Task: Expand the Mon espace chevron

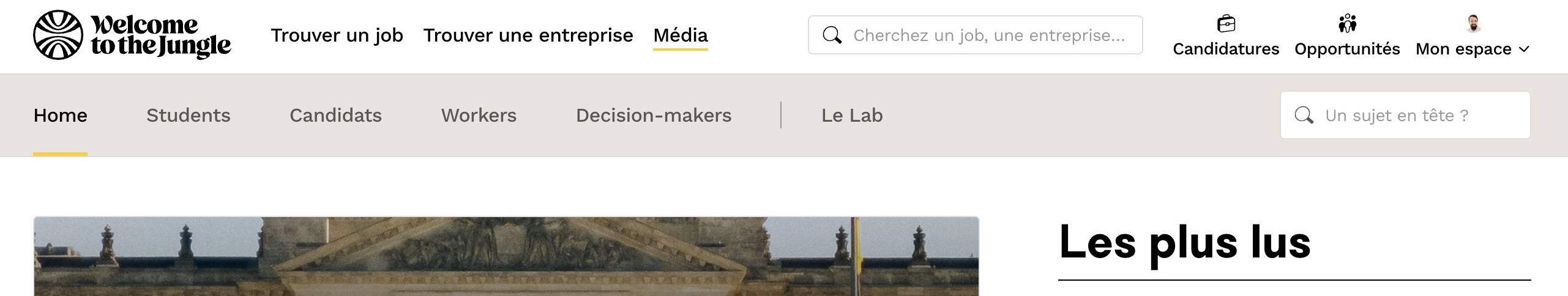Action: 1525,50
